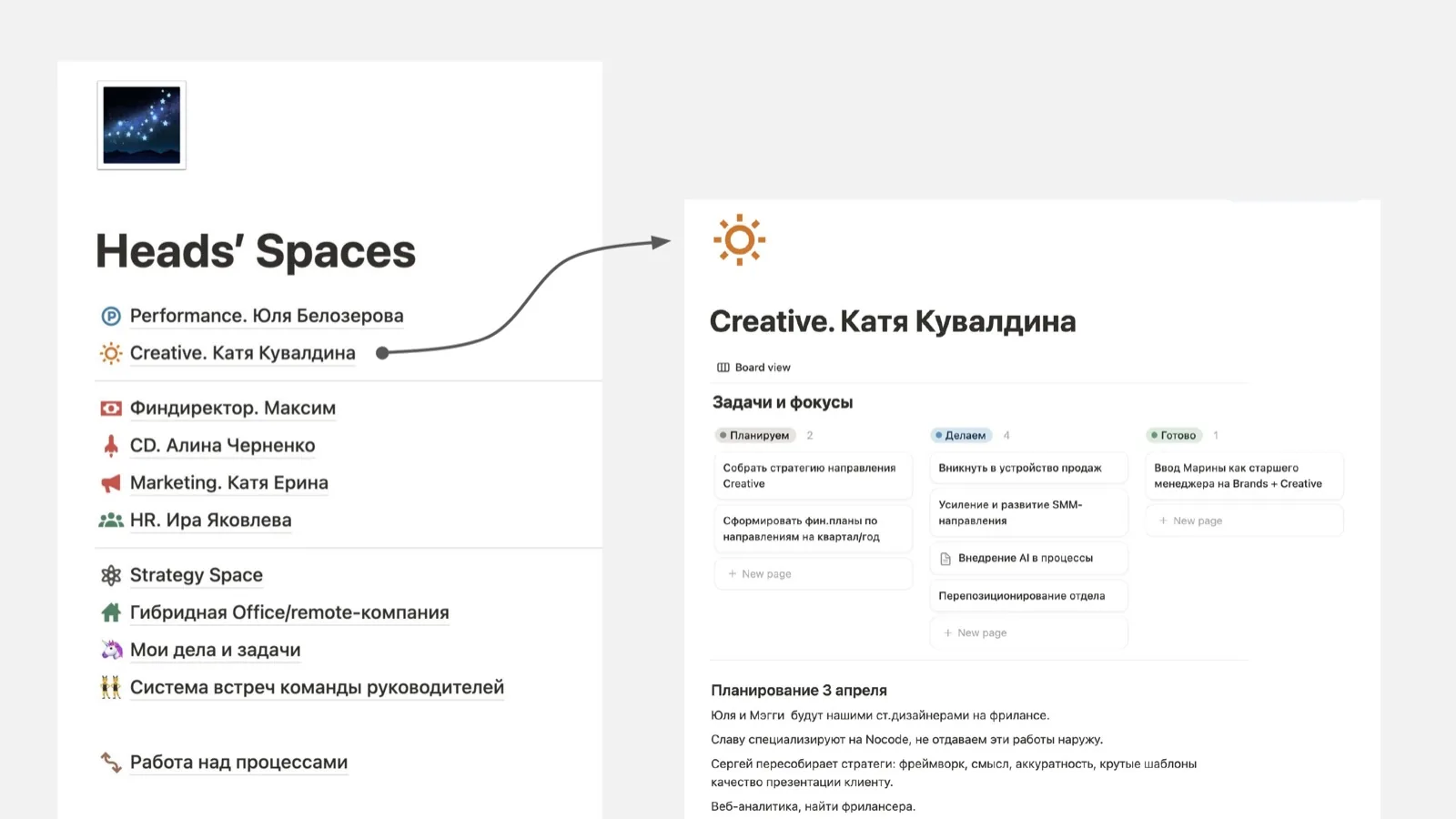Viewport: 1456px width, 819px height.
Task: Open Система встреч команды руководителей page
Action: pyautogui.click(x=318, y=687)
